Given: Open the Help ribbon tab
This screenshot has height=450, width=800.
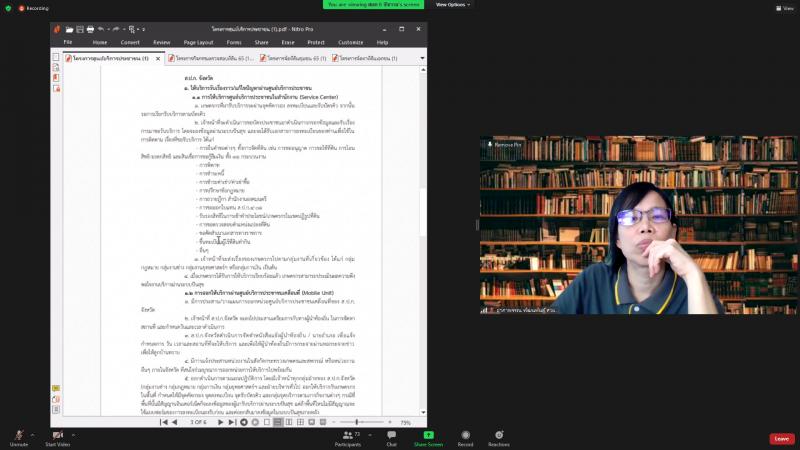Looking at the screenshot, I should tap(382, 42).
